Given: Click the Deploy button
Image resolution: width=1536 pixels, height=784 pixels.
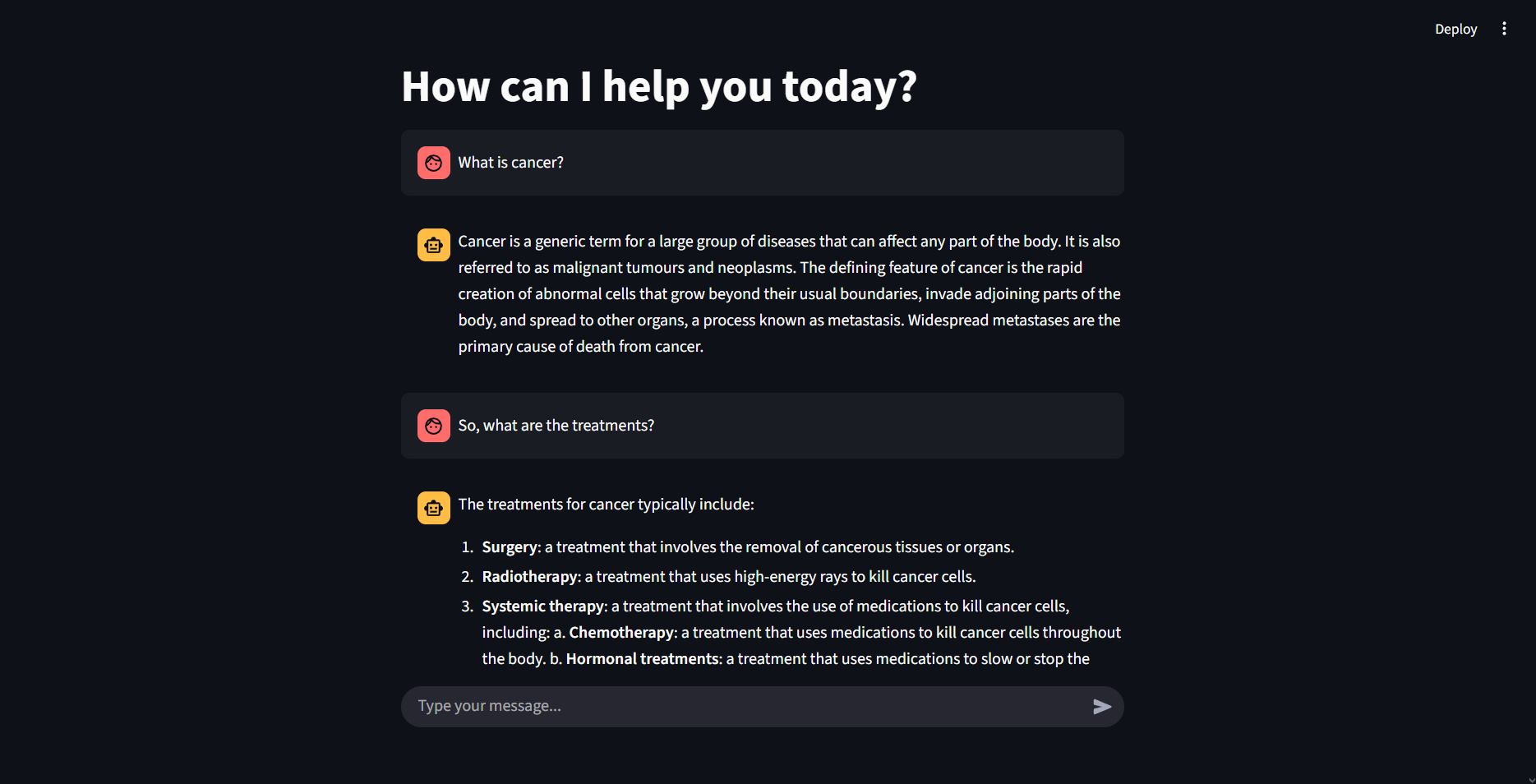Looking at the screenshot, I should point(1455,30).
